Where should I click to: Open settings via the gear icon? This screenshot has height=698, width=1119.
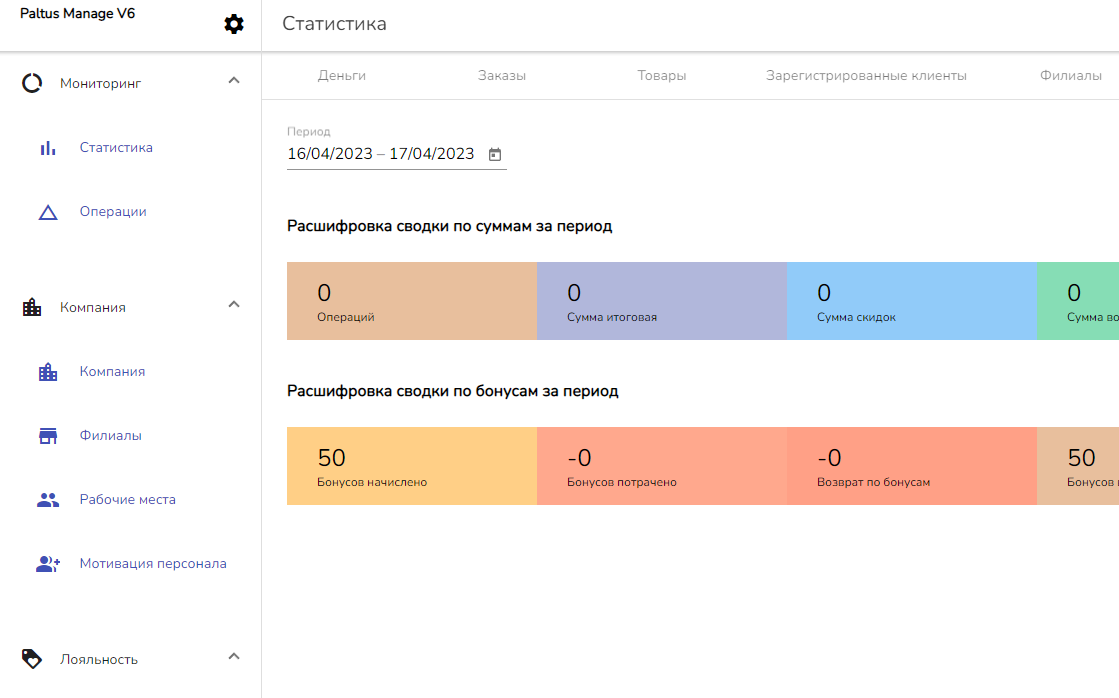(233, 24)
